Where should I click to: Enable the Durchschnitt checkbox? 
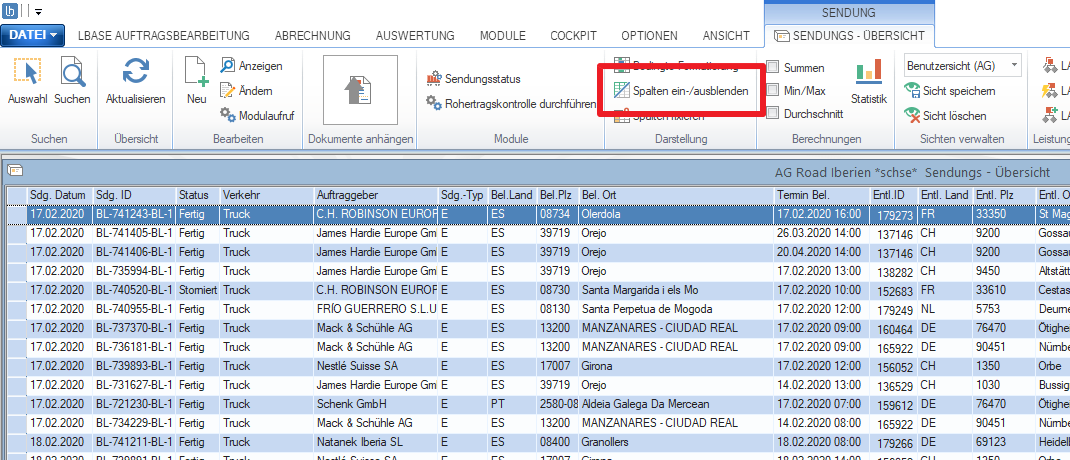[773, 113]
